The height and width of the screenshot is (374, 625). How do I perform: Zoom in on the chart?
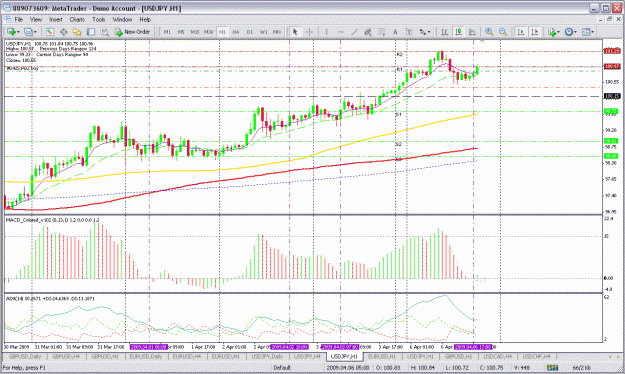coord(489,32)
